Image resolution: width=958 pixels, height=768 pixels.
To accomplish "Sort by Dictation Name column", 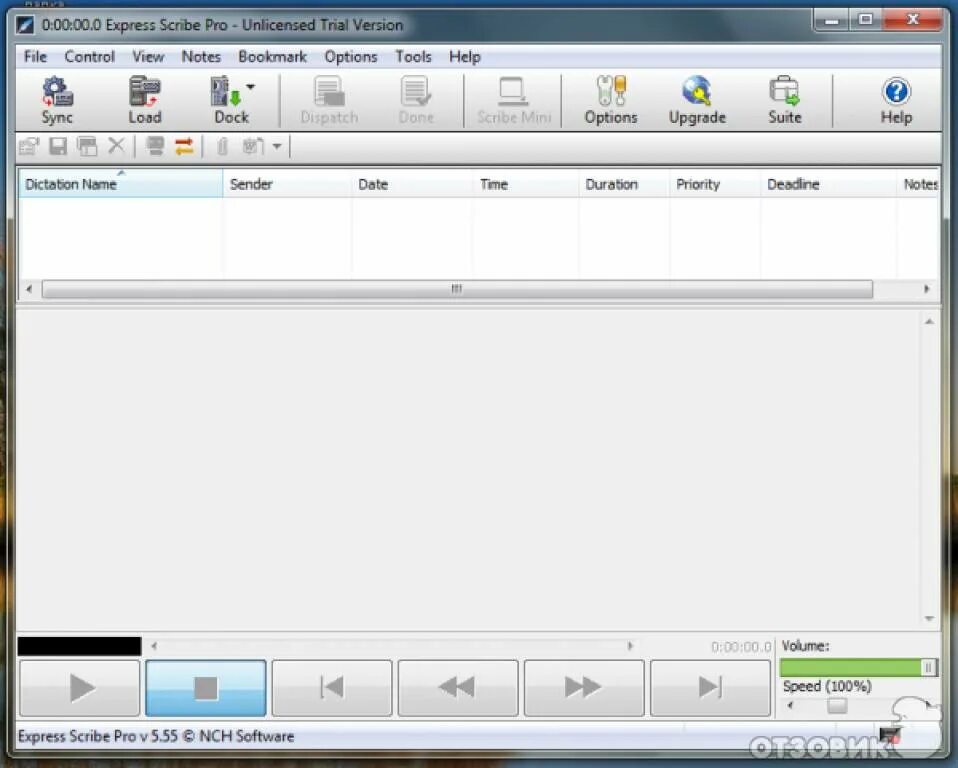I will click(121, 184).
